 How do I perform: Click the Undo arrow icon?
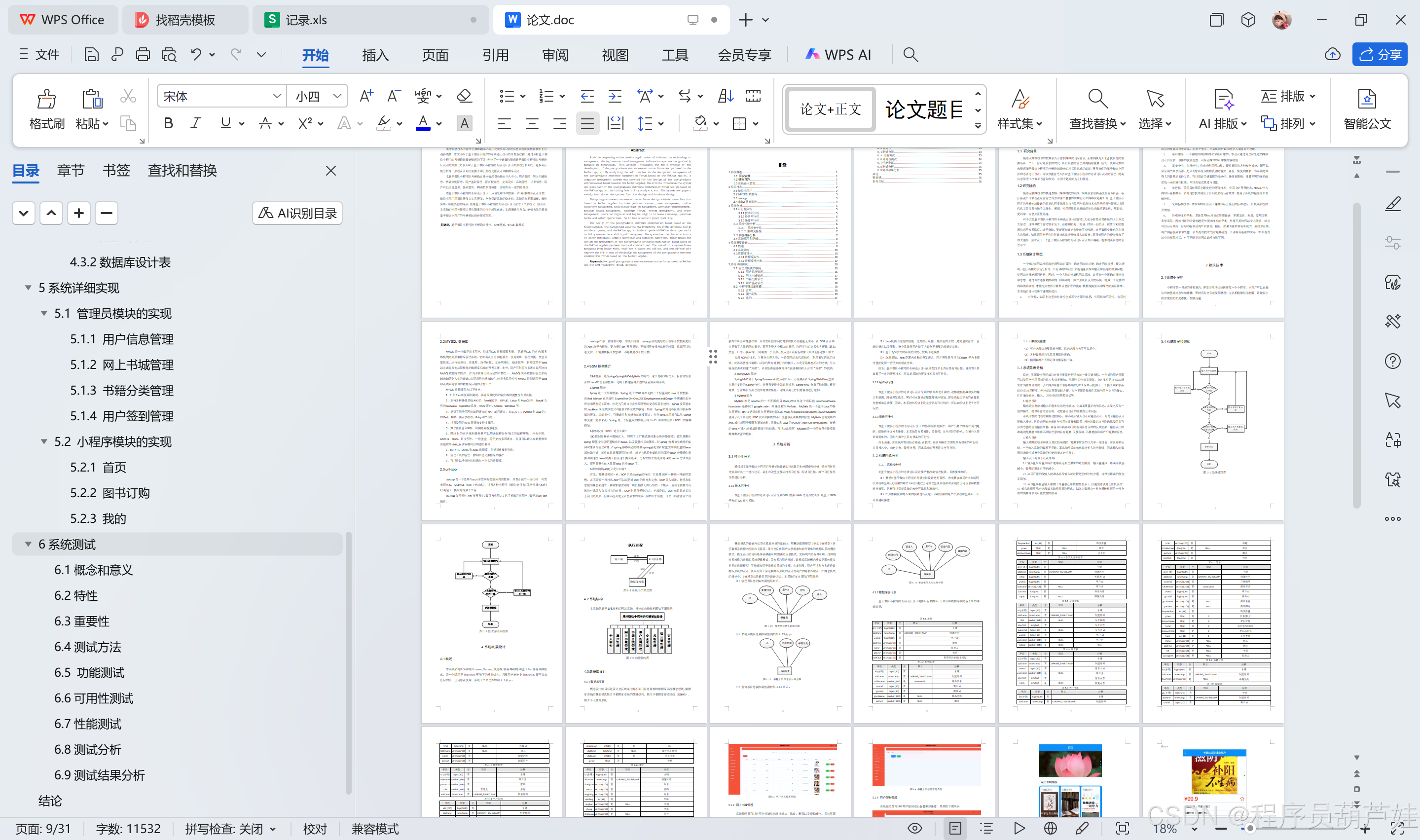[196, 54]
